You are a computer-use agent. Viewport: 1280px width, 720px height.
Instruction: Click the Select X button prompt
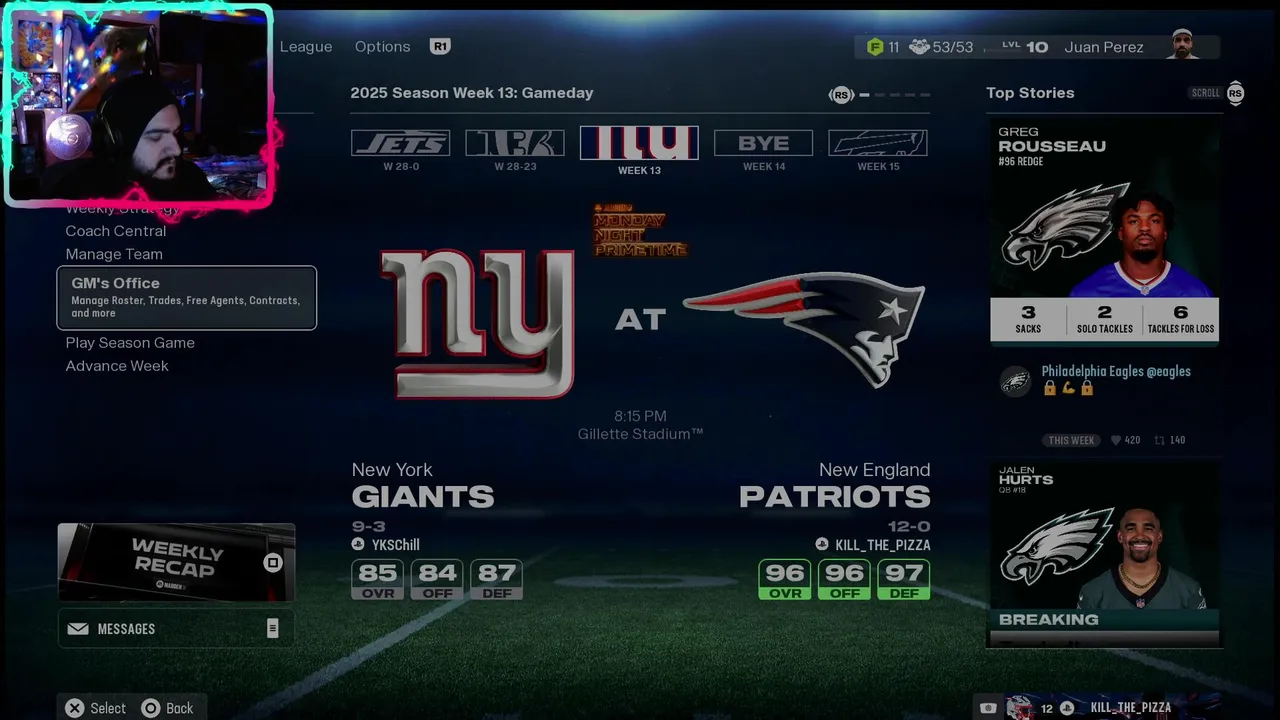96,708
